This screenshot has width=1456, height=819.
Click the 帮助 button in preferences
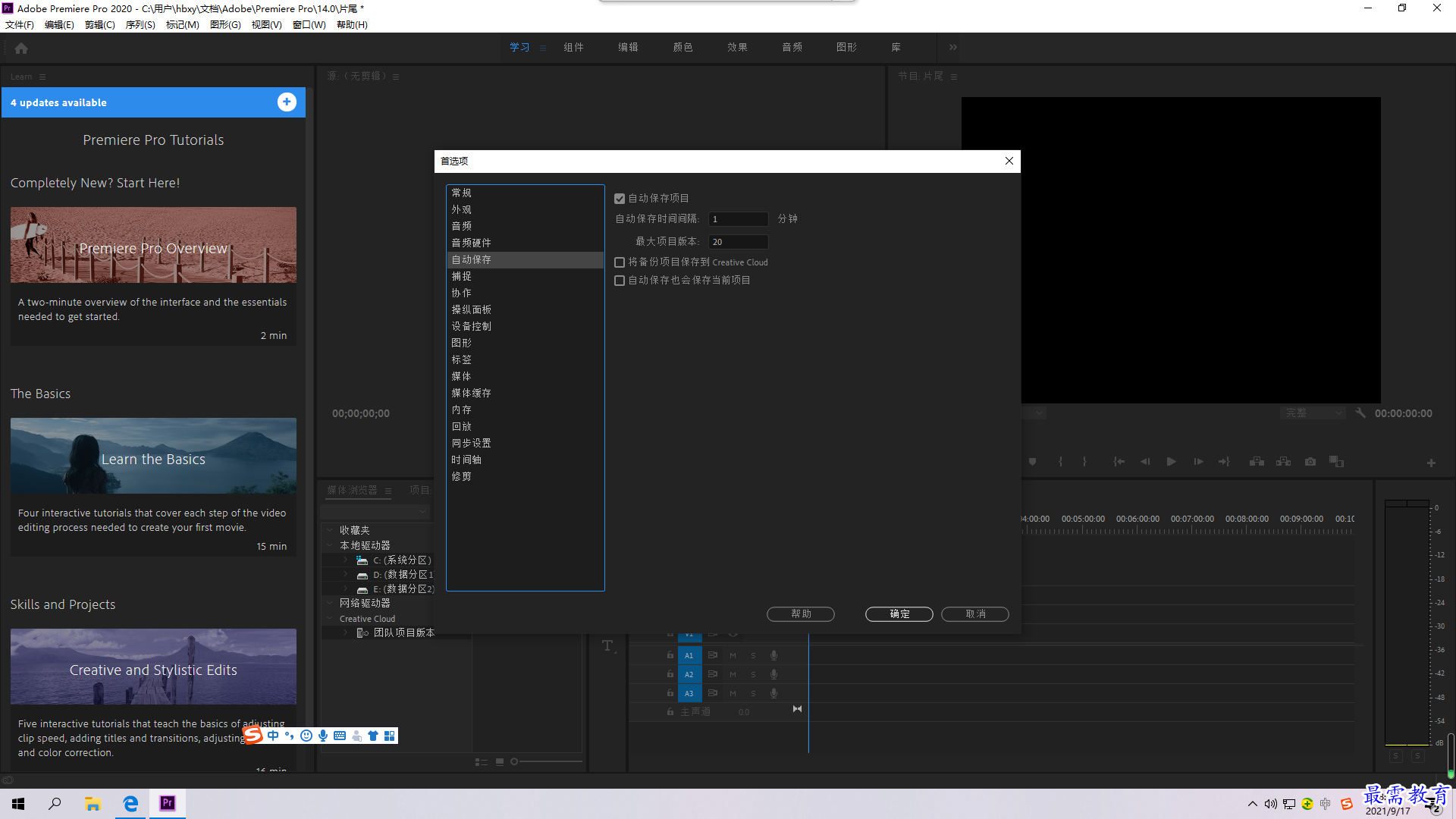[801, 614]
